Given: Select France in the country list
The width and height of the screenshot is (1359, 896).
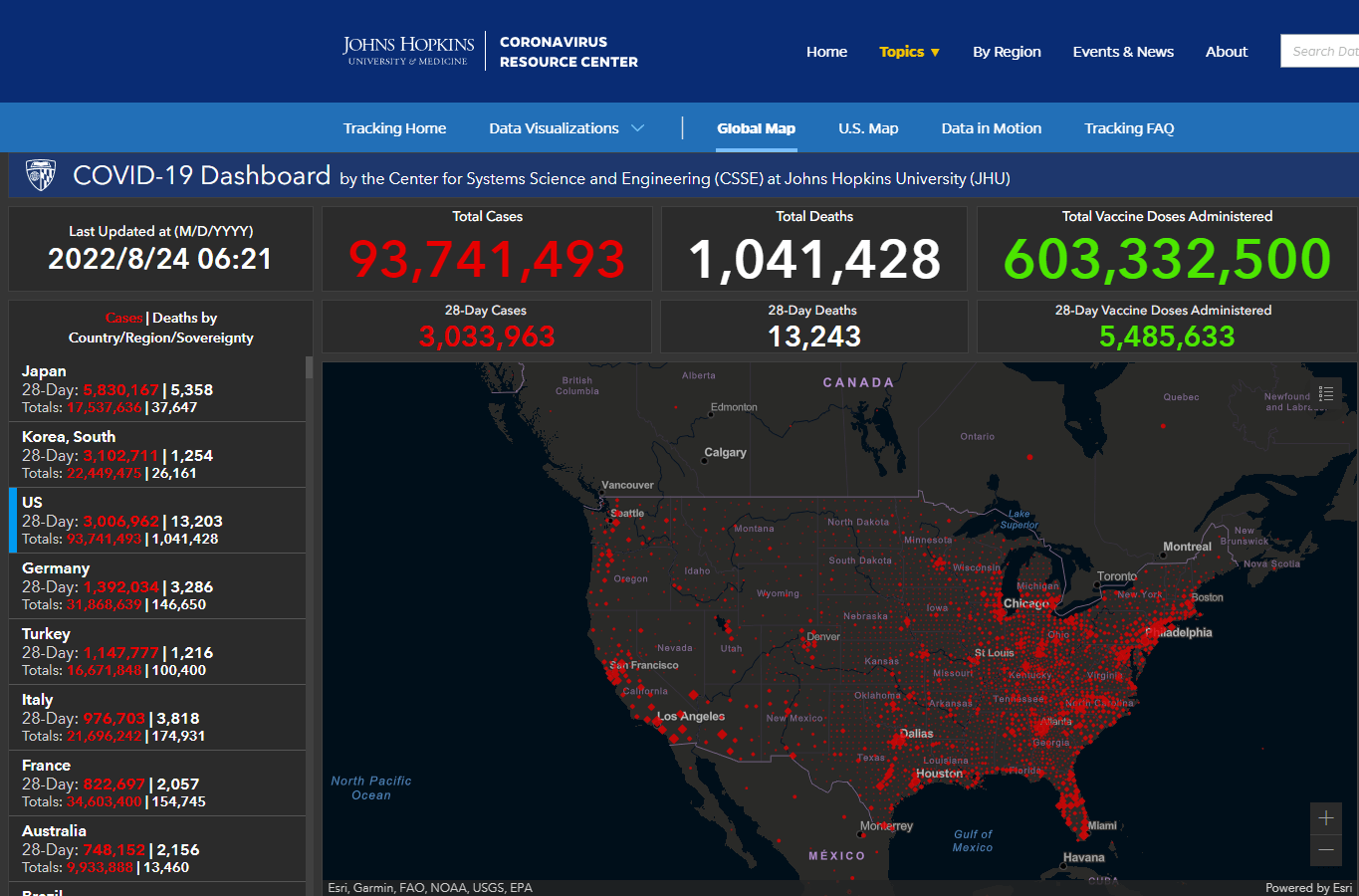Looking at the screenshot, I should 157,784.
